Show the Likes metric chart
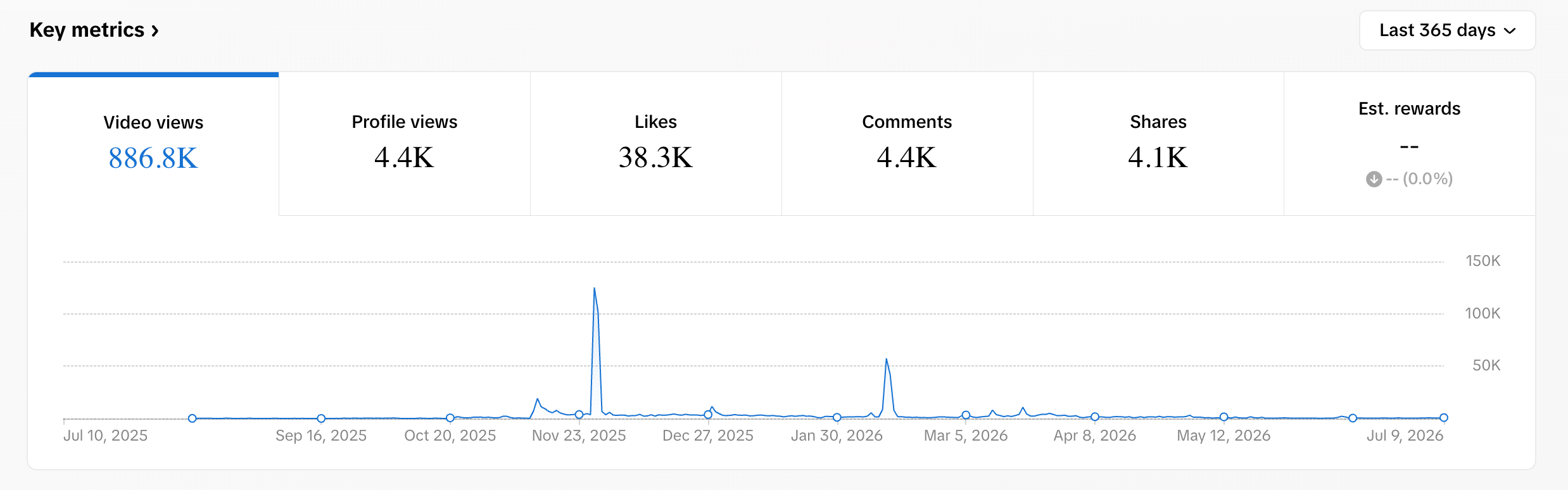This screenshot has width=1568, height=490. point(656,144)
